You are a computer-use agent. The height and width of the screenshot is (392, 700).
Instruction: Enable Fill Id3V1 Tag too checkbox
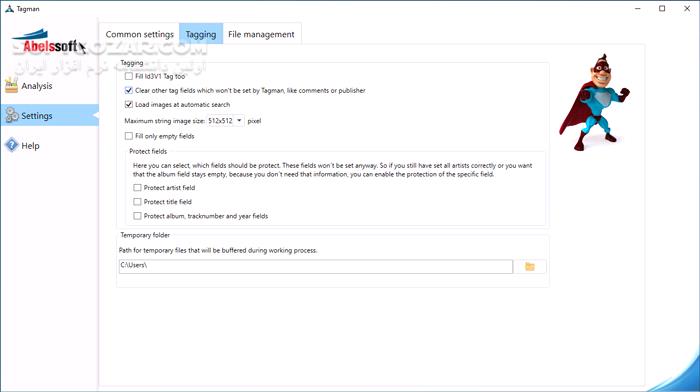[129, 76]
